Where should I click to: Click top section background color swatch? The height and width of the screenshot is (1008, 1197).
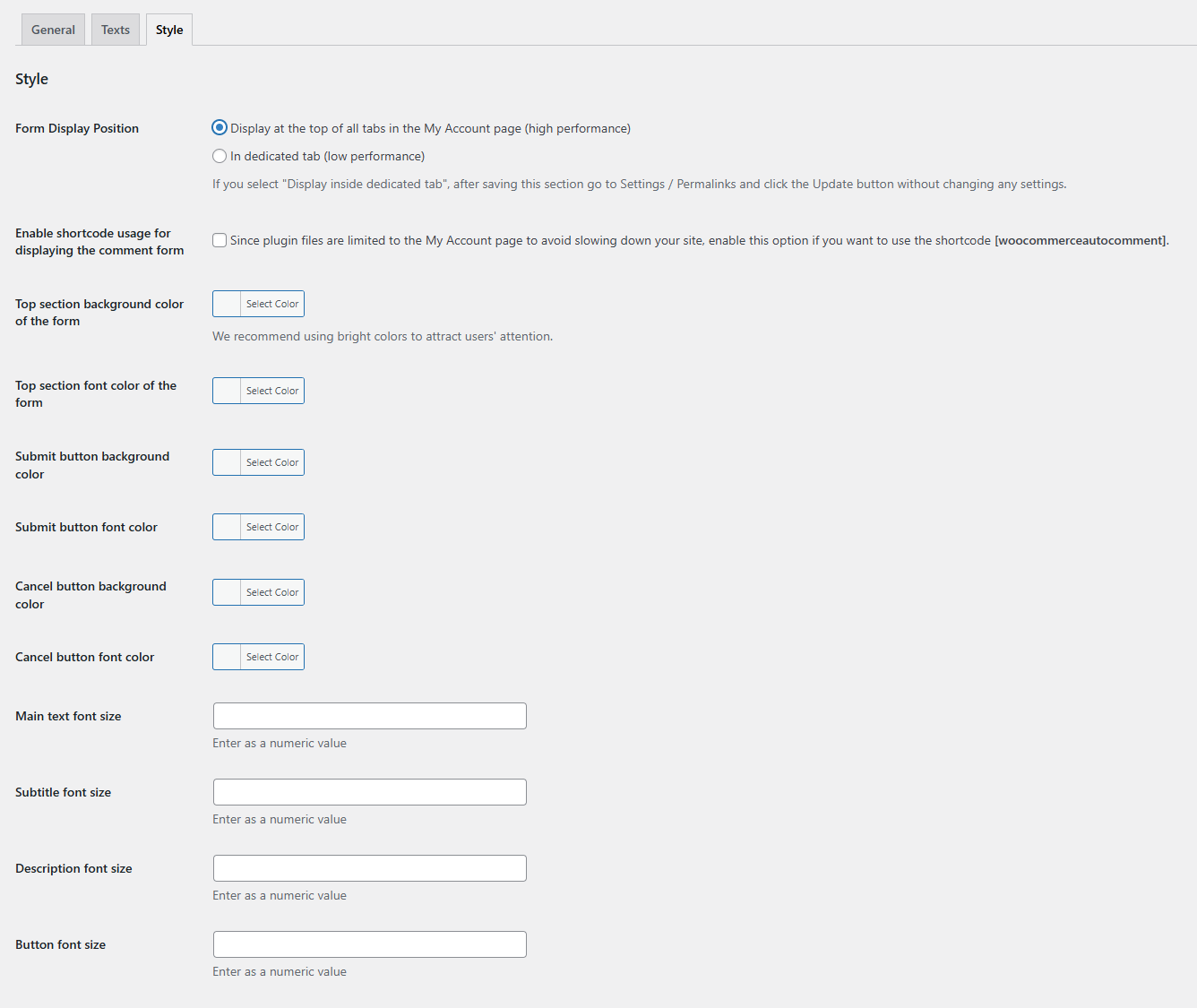coord(227,304)
